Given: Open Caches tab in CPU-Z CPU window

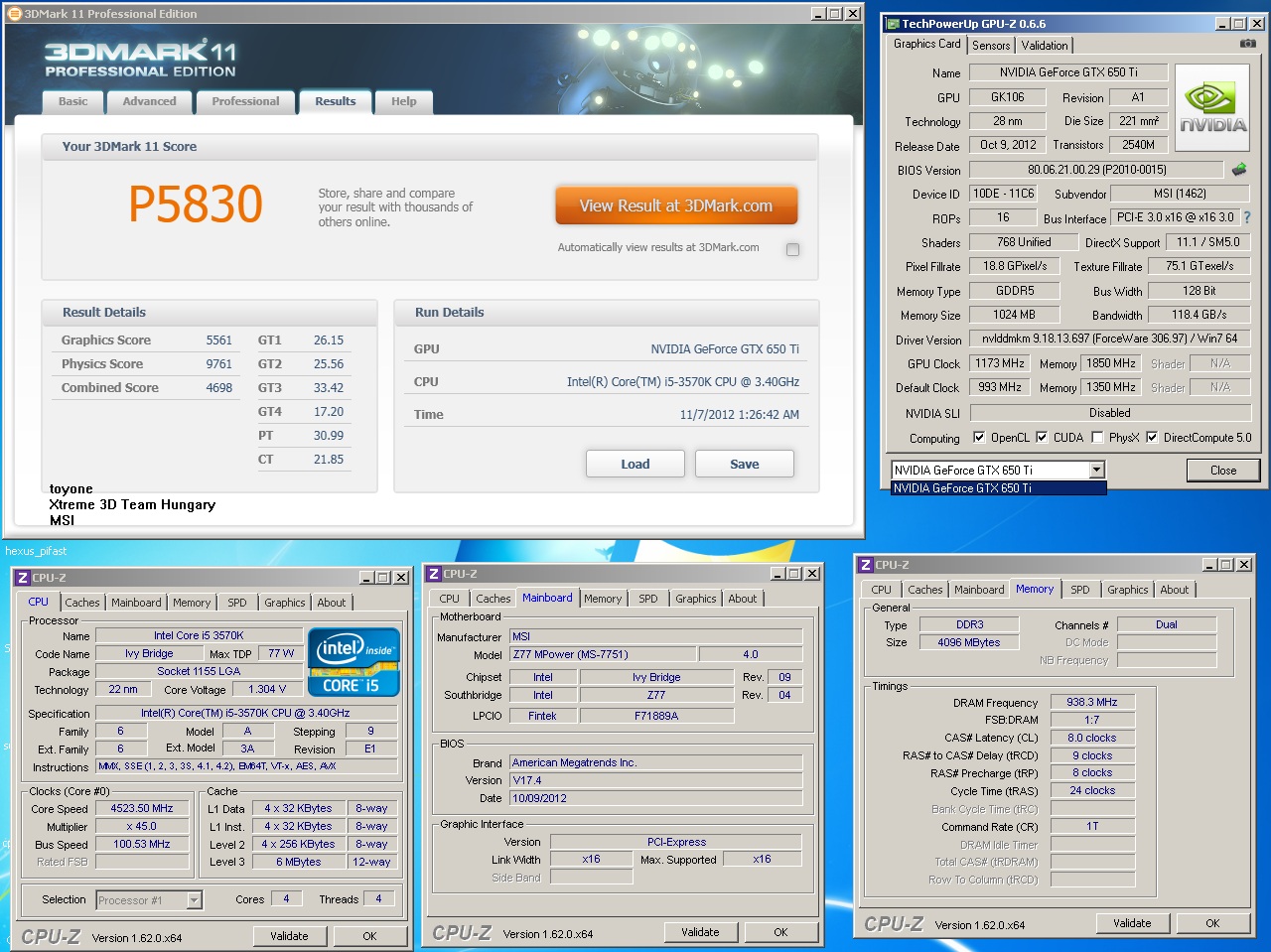Looking at the screenshot, I should pos(82,603).
